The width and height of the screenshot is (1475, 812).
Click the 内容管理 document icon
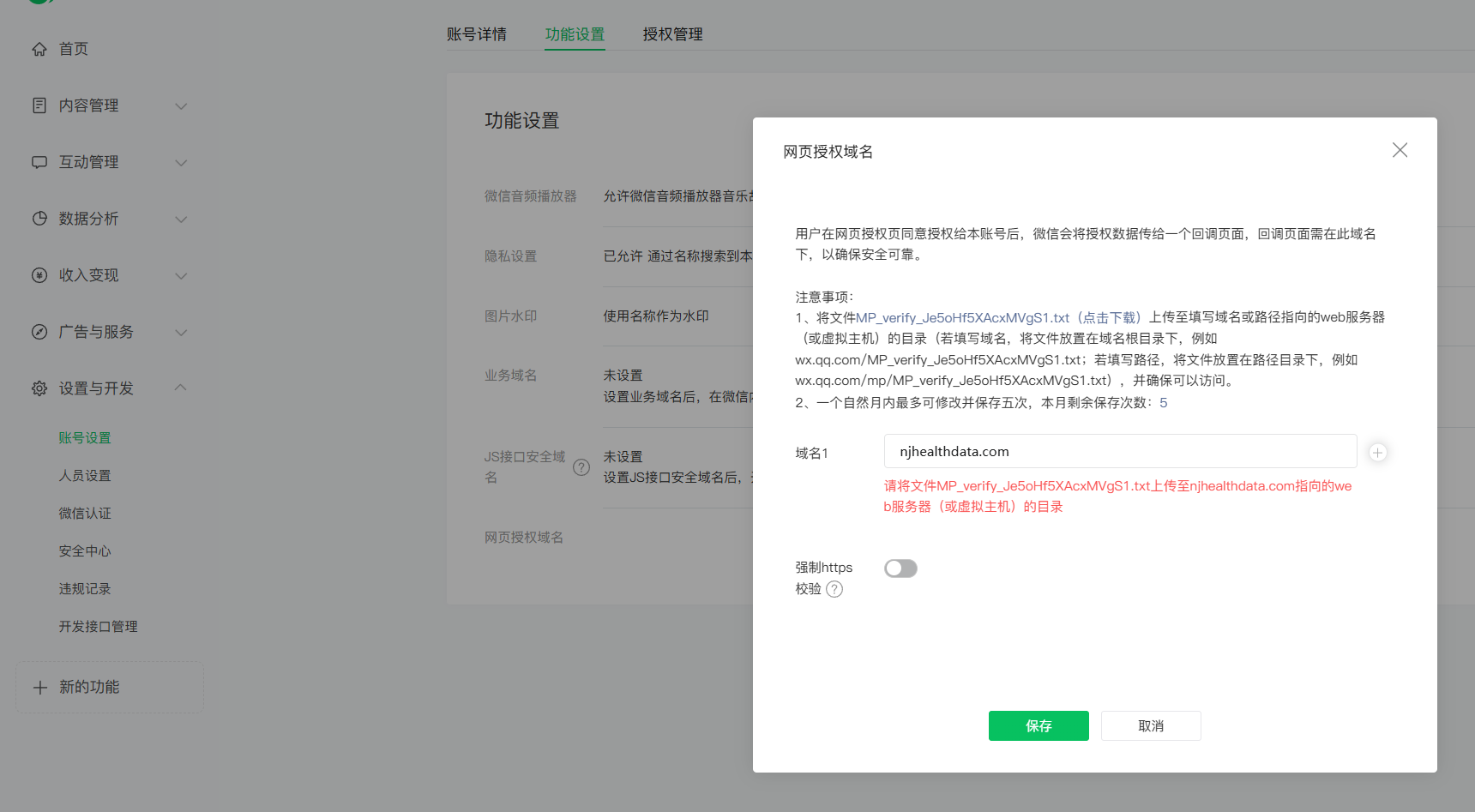pyautogui.click(x=39, y=105)
